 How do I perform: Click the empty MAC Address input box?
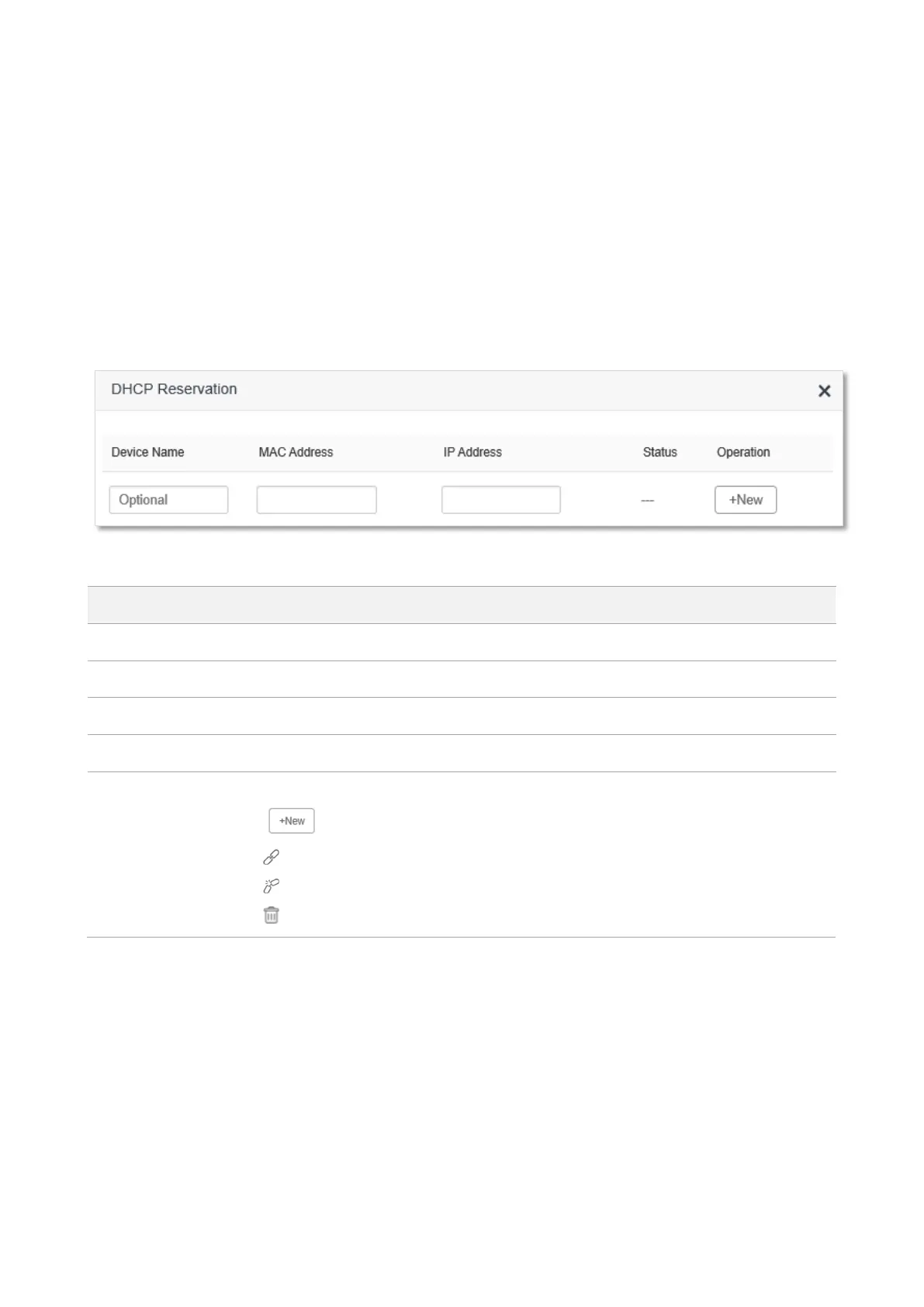317,500
